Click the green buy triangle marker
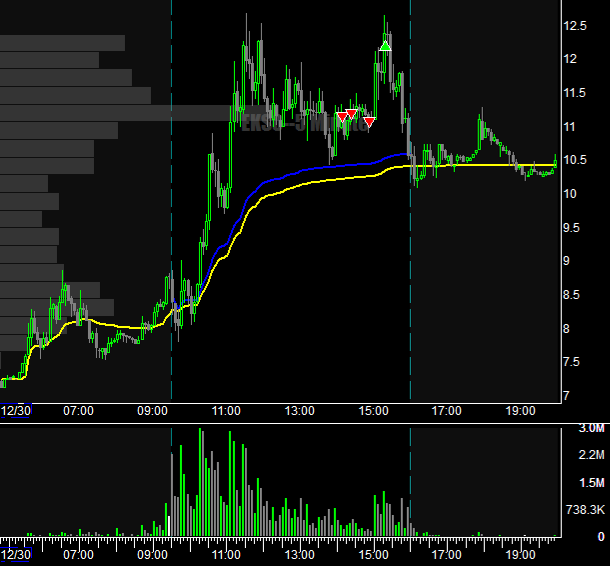The height and width of the screenshot is (566, 610). [385, 46]
